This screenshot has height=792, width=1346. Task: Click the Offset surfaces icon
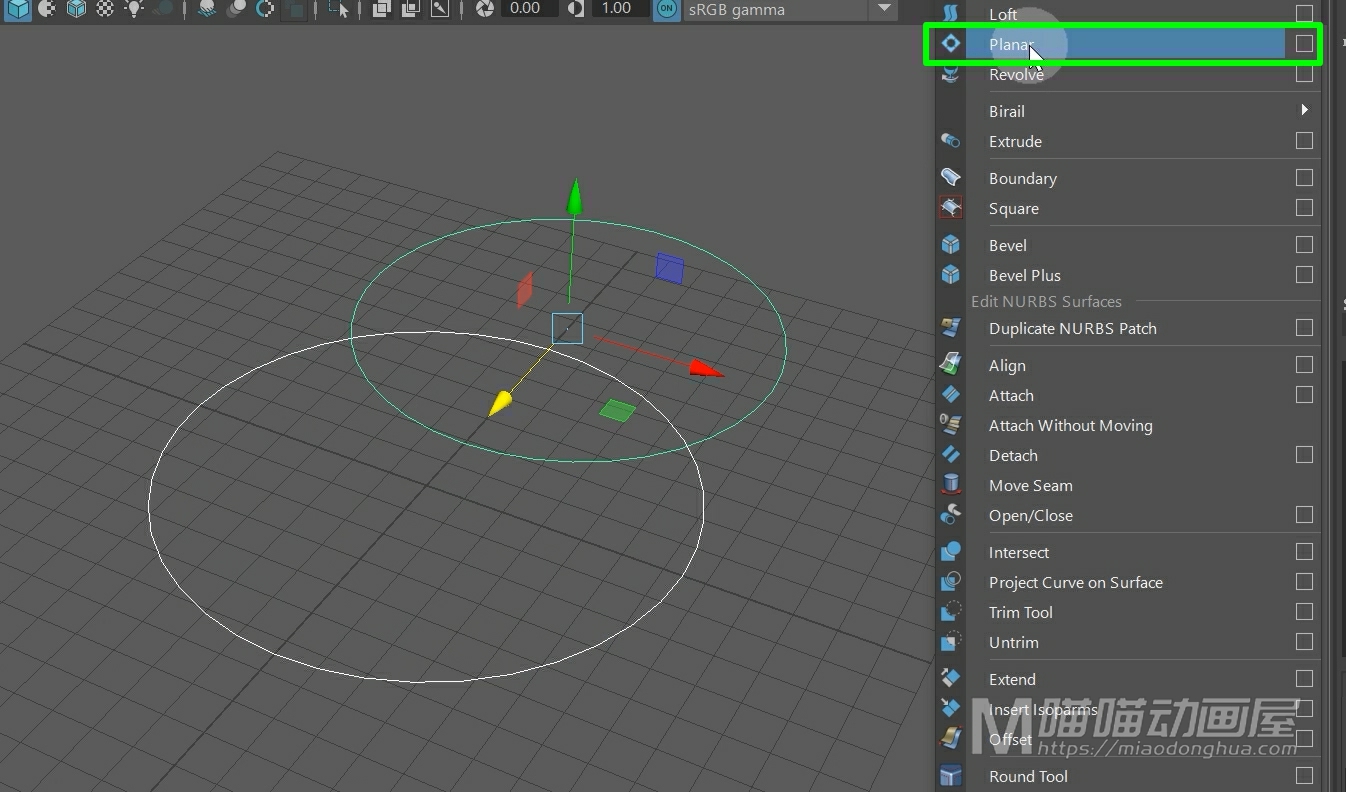click(x=950, y=739)
